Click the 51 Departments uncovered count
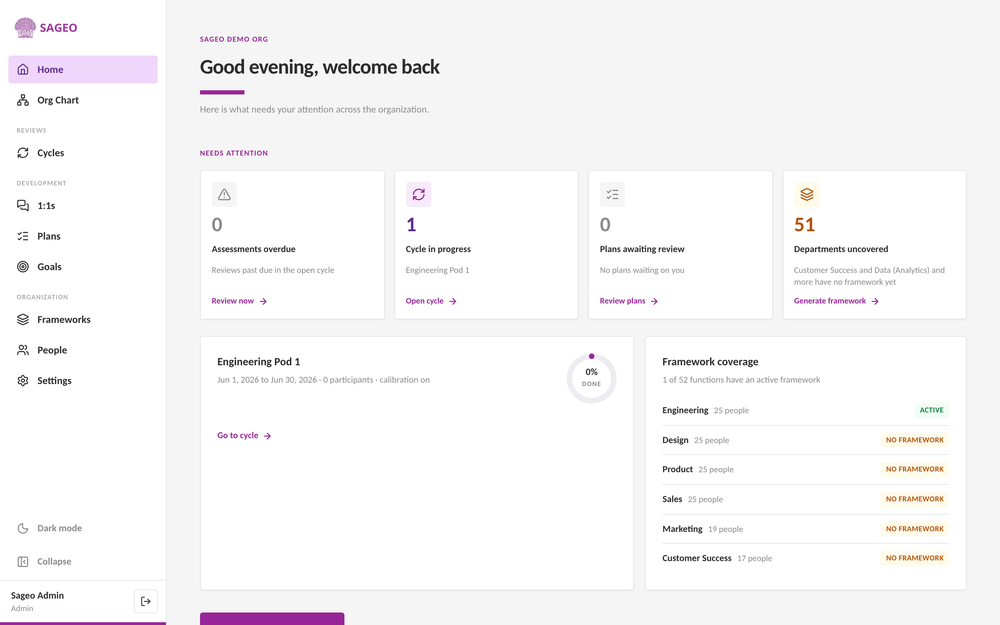Screen dimensions: 1000x625 (804, 224)
